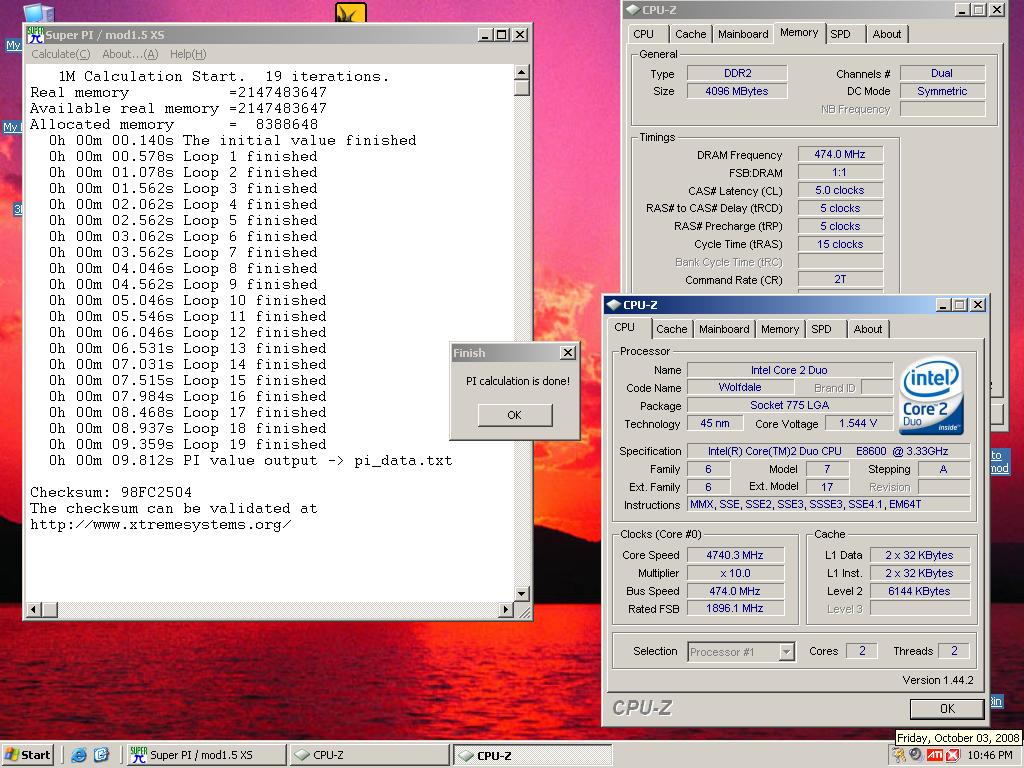1024x768 pixels.
Task: Click Code Name field Wolfdale
Action: point(740,387)
